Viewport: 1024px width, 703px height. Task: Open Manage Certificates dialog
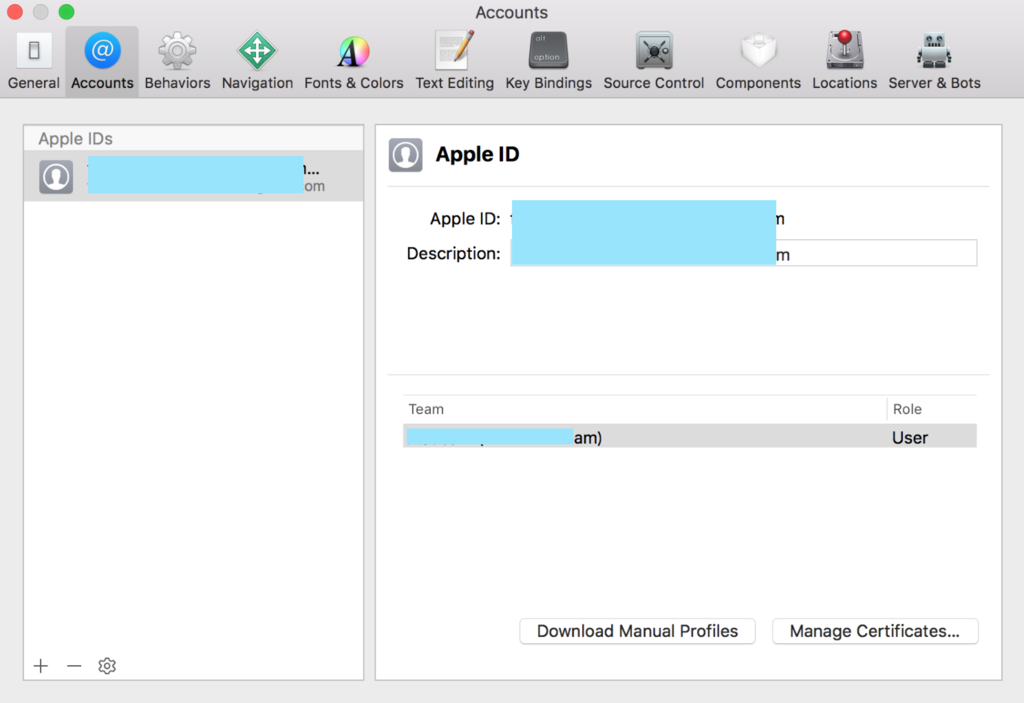[875, 631]
